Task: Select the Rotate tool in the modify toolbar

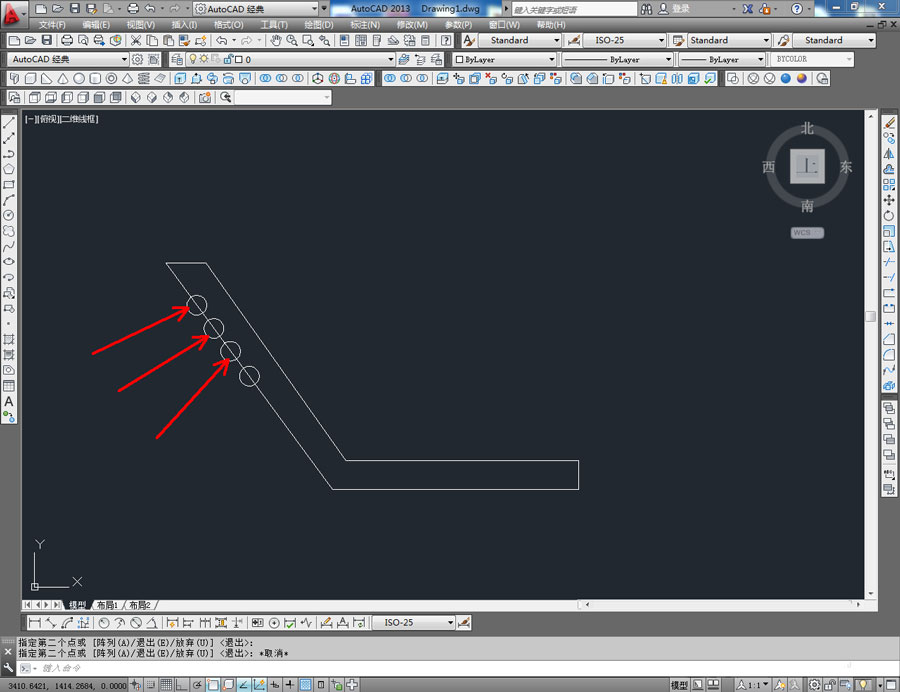Action: (889, 215)
